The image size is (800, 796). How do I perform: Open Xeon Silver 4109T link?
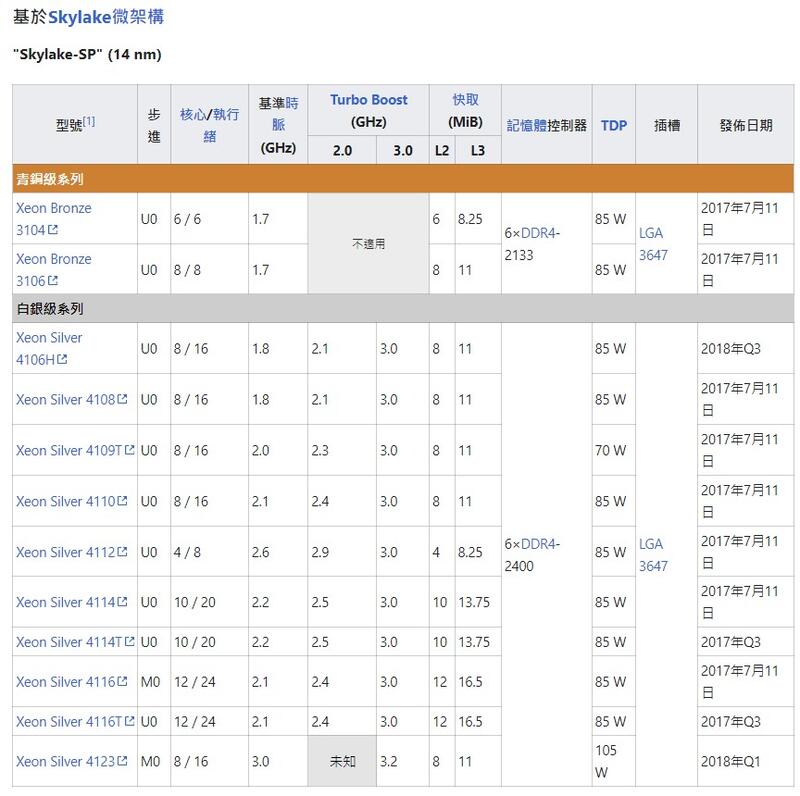point(69,451)
